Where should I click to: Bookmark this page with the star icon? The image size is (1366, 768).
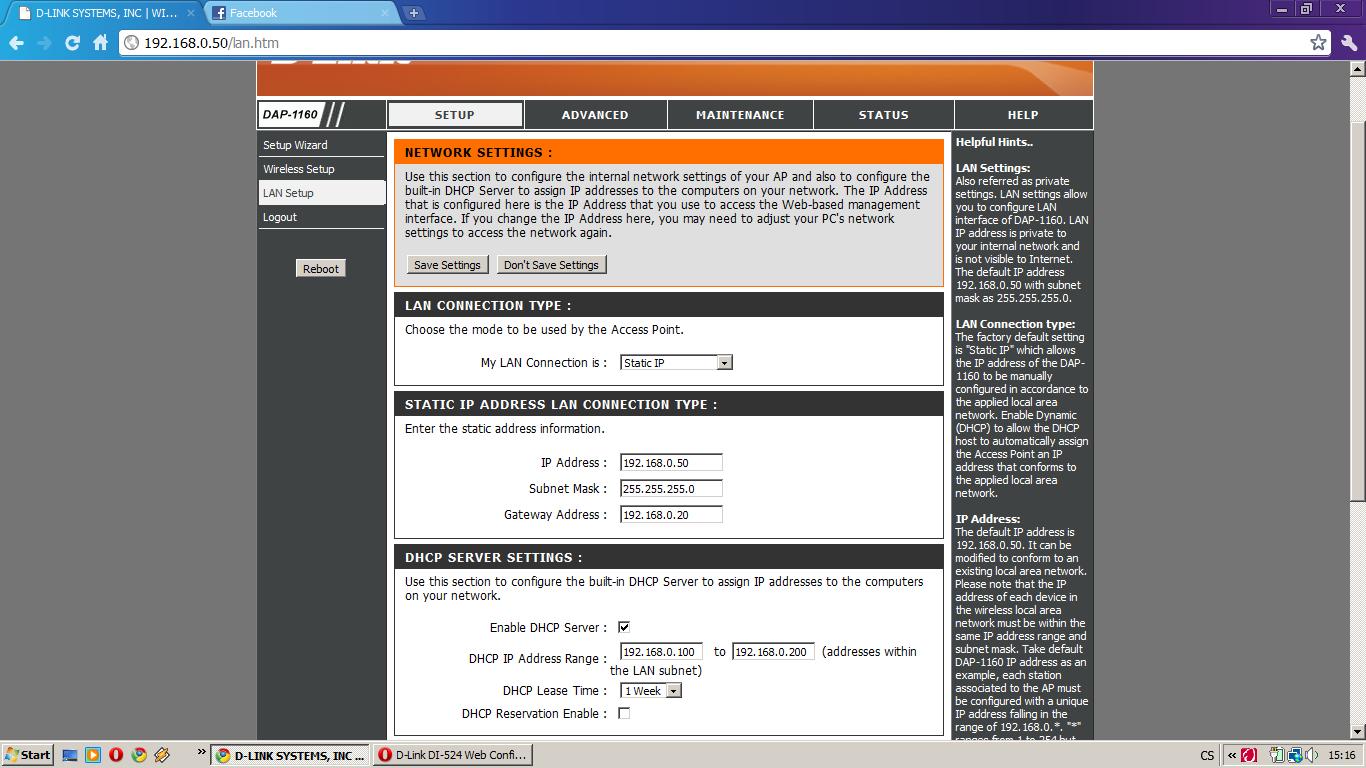click(1318, 42)
